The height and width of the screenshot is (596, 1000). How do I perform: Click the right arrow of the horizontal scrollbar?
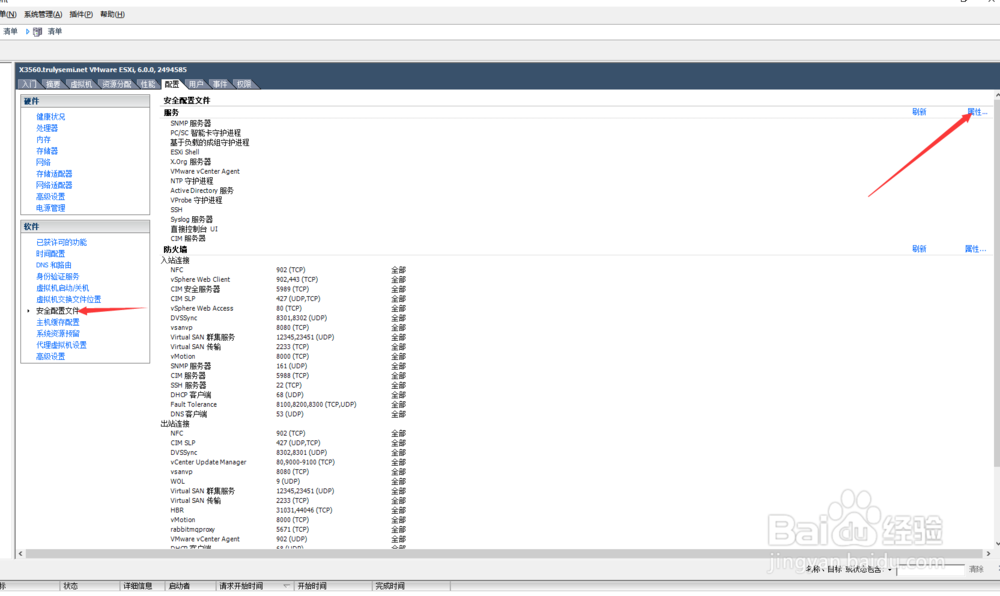click(989, 554)
